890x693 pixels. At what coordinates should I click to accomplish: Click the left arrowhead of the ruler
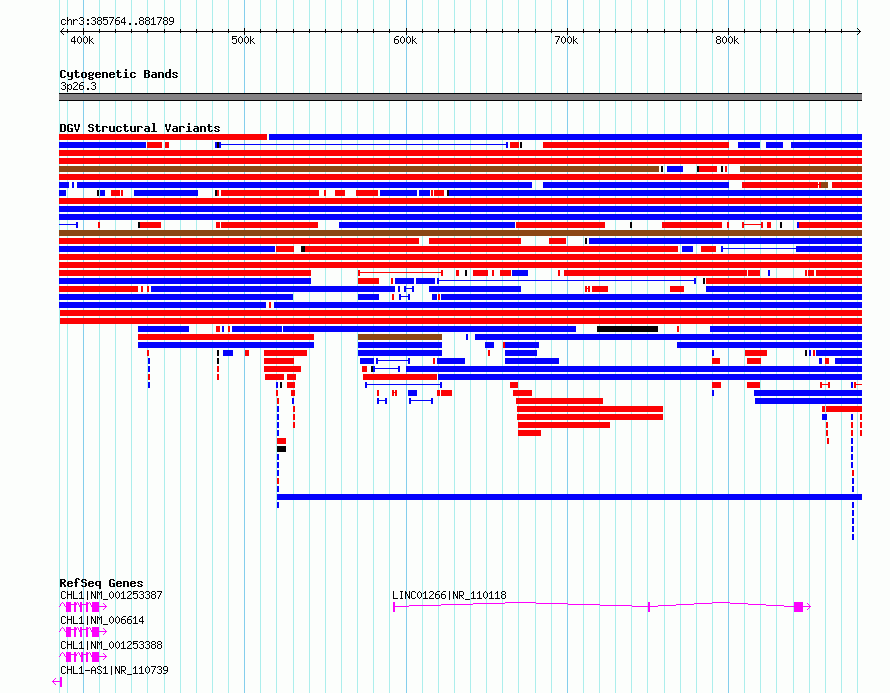point(62,31)
